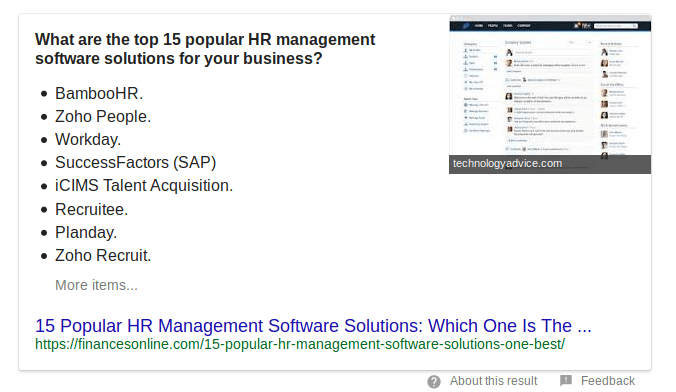676x392 pixels.
Task: Open the About this result link
Action: [x=494, y=381]
